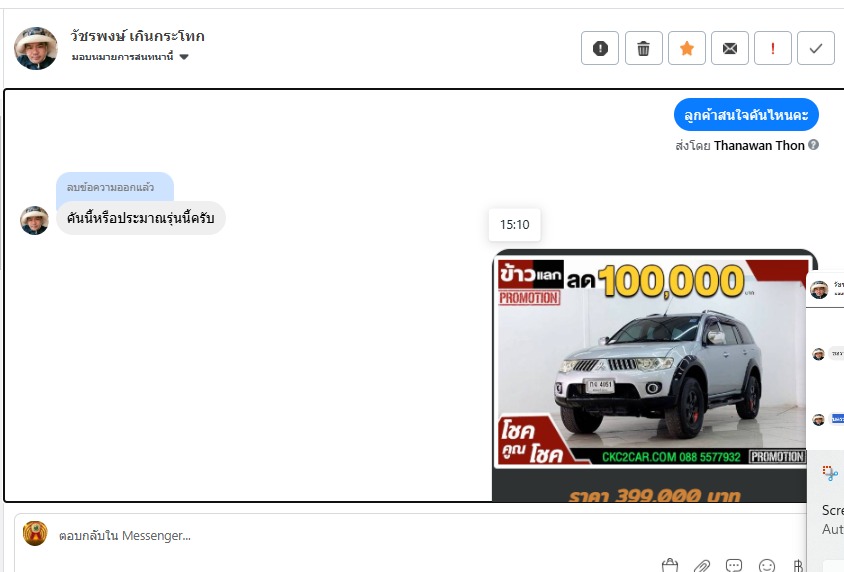Click sender avatar beside customer message

(34, 220)
